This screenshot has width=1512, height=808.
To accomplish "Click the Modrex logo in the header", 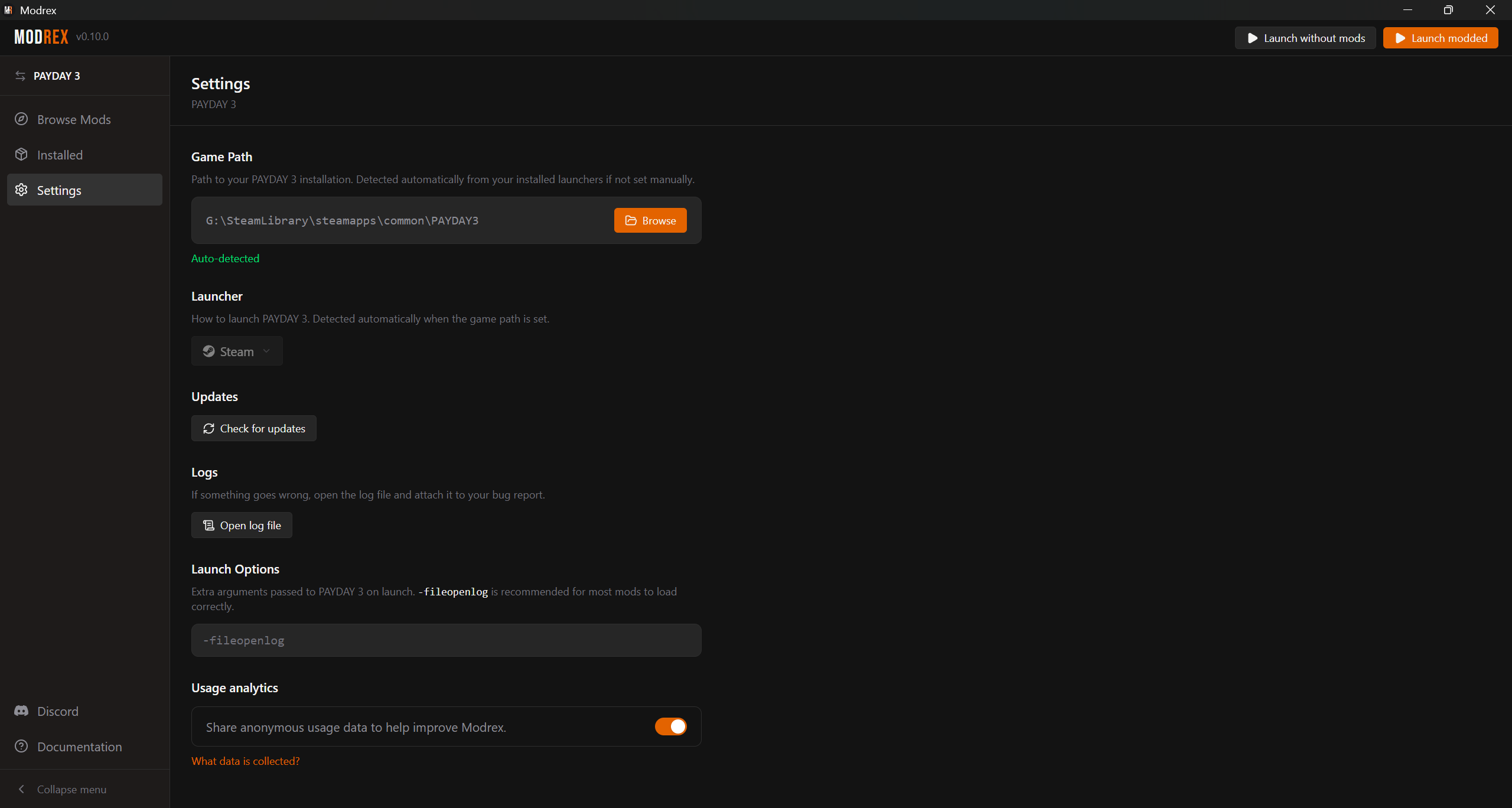I will pyautogui.click(x=41, y=37).
